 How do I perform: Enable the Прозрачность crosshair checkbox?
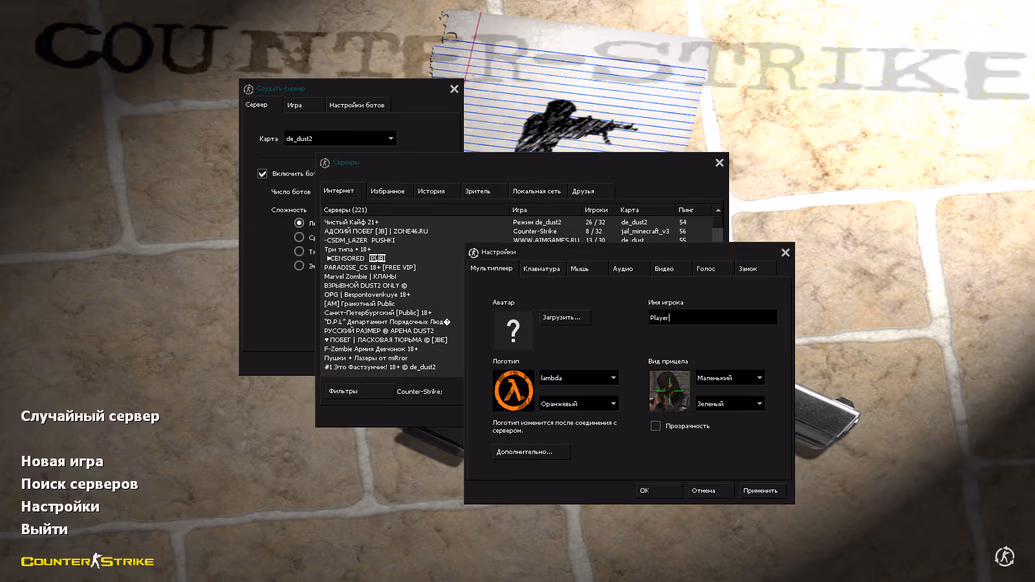click(656, 426)
